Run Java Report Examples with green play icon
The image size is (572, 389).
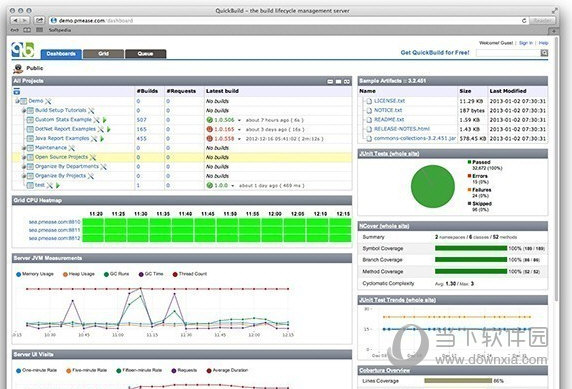[x=103, y=139]
